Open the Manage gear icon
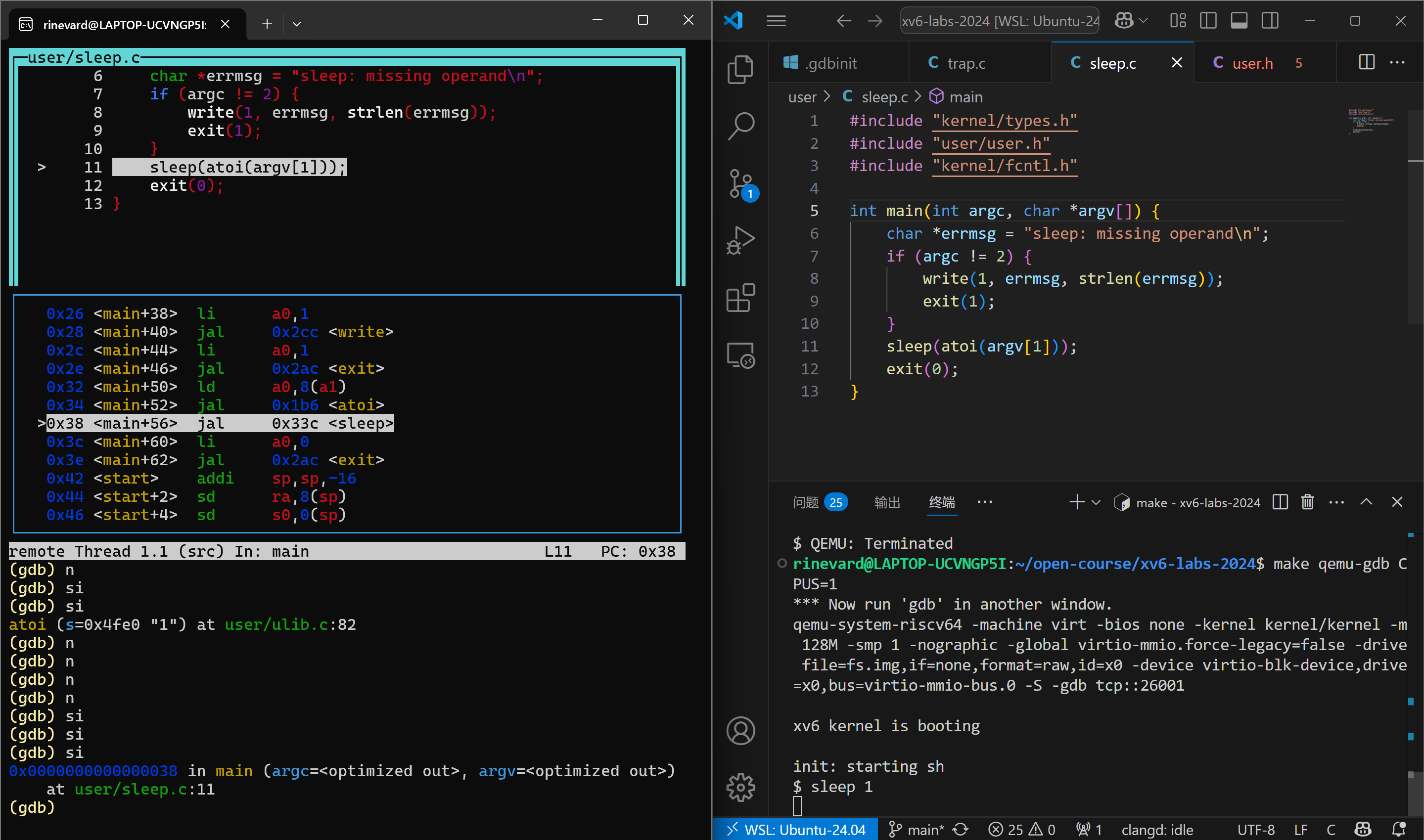 click(x=740, y=788)
